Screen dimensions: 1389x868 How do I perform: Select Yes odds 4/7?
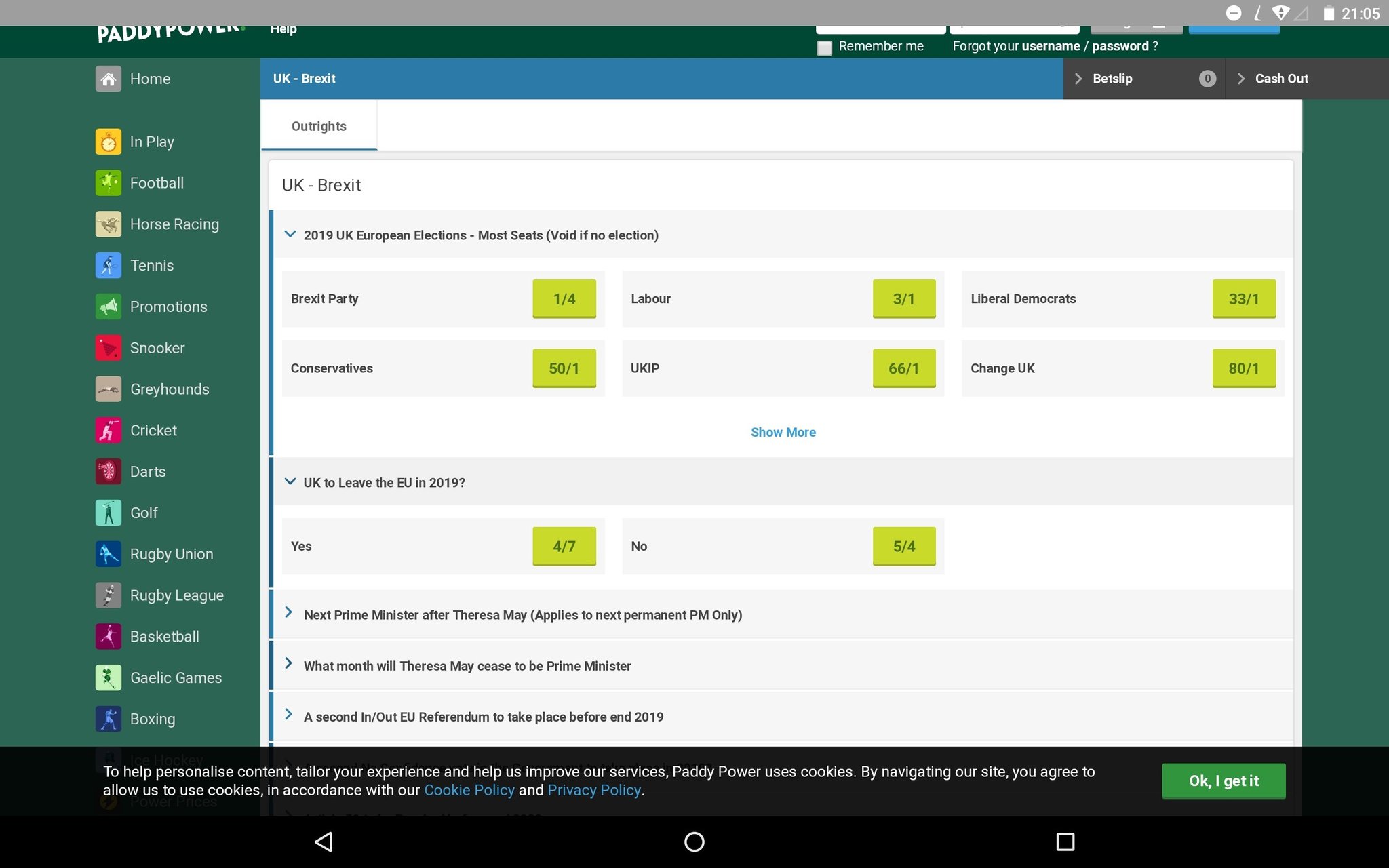[x=564, y=547]
